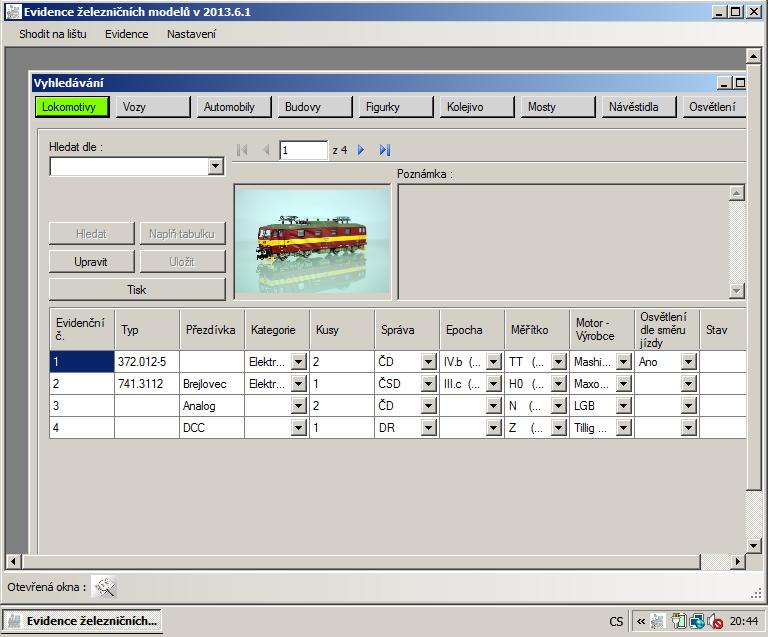768x637 pixels.
Task: Show hidden tray icons chevron
Action: click(x=641, y=621)
